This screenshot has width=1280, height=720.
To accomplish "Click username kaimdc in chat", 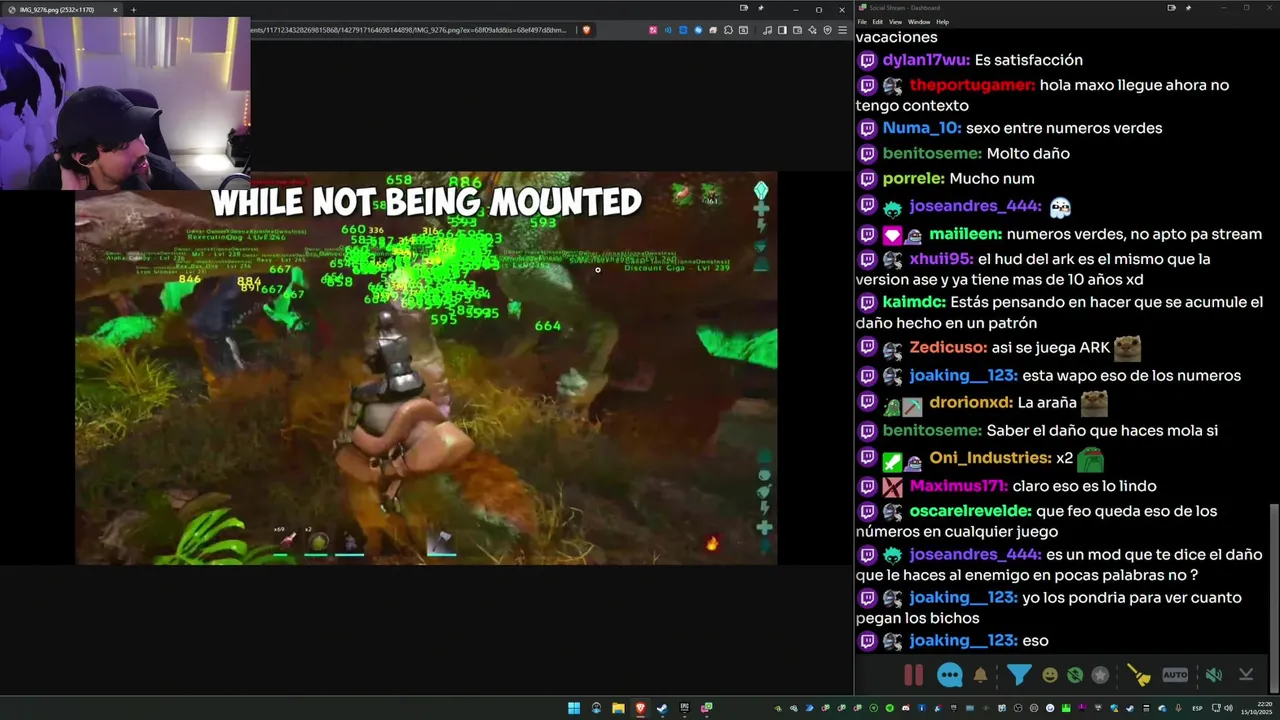I will tap(914, 302).
